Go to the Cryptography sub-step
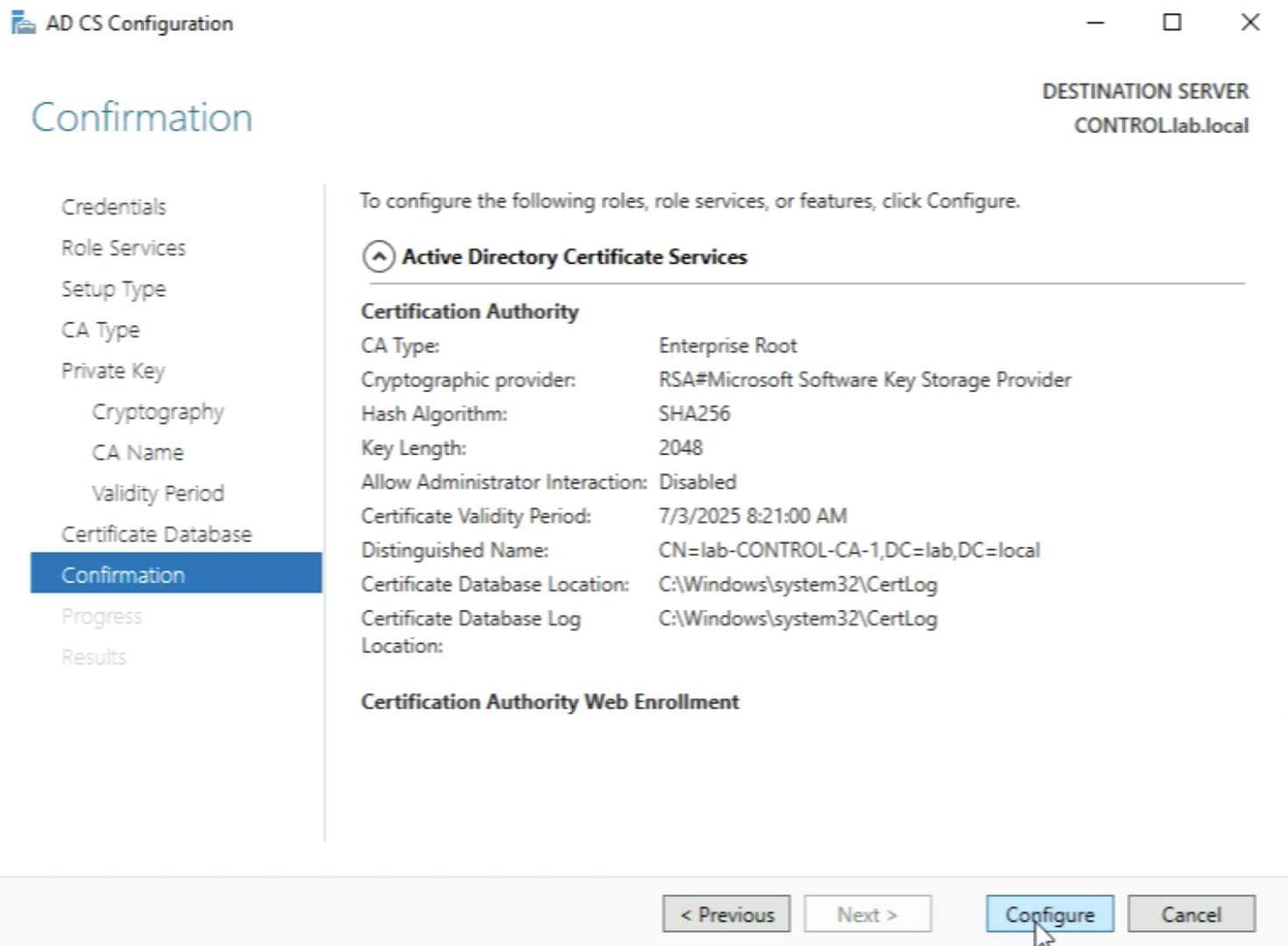Viewport: 1288px width, 946px height. coord(158,412)
